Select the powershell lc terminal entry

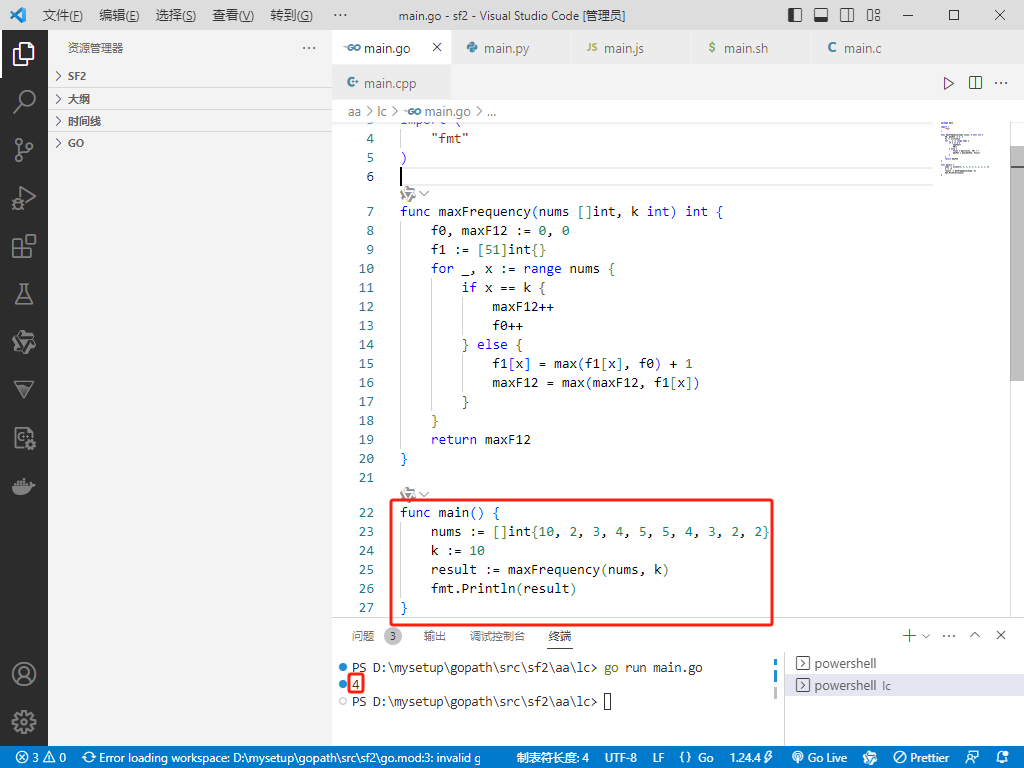coord(904,686)
